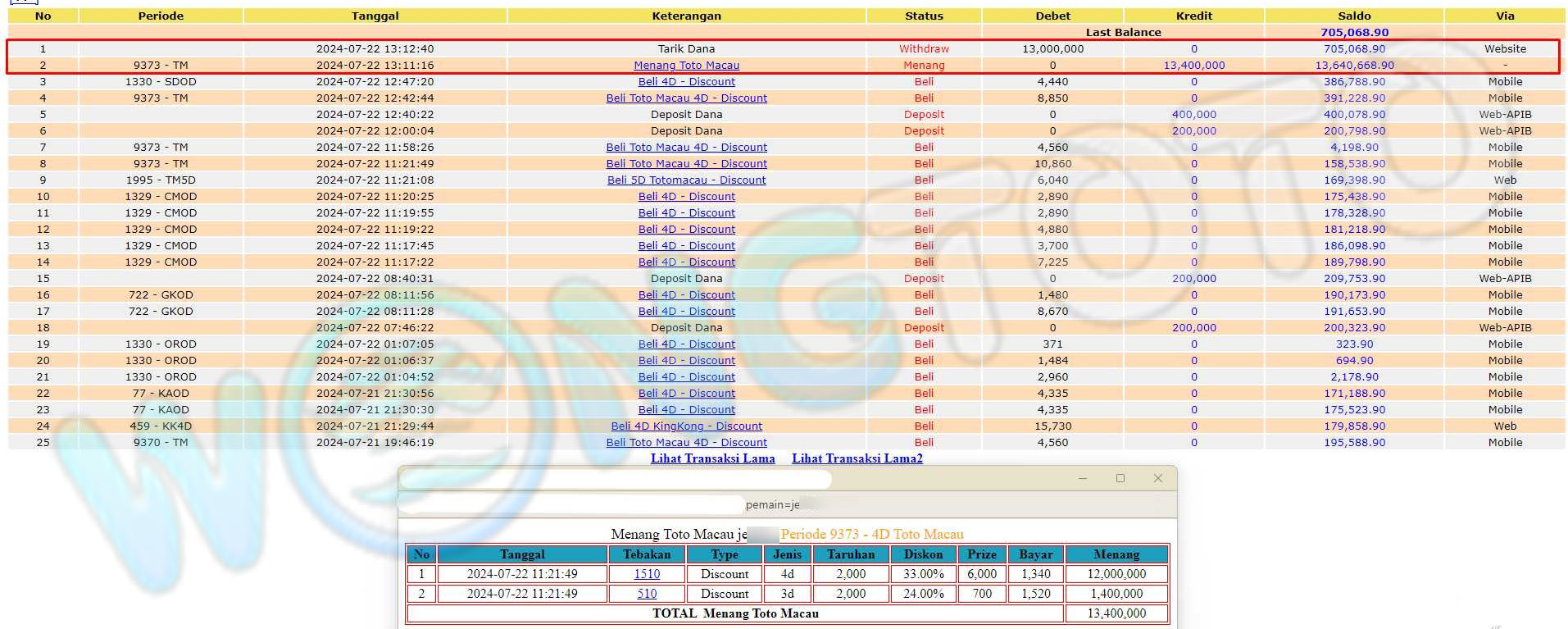This screenshot has width=1568, height=629.
Task: Open Beli 4D - Discount at 08:11:56
Action: [686, 295]
